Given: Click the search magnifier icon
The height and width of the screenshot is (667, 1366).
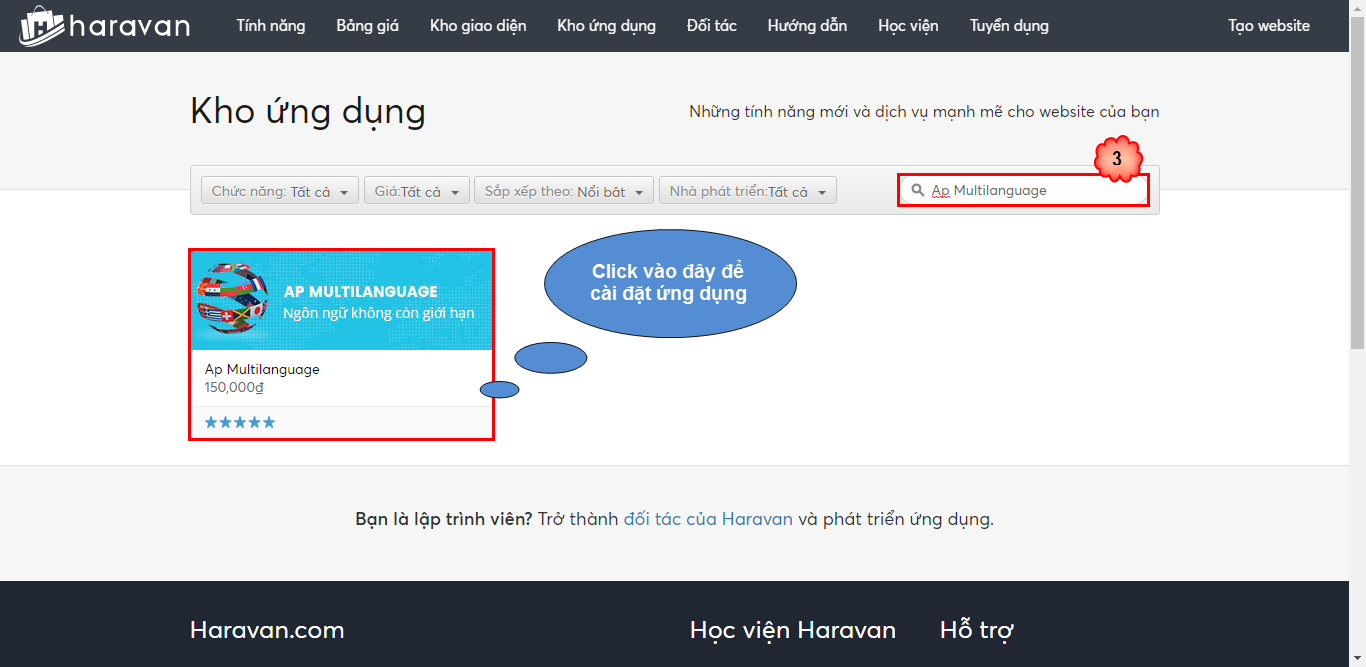Looking at the screenshot, I should (x=918, y=190).
